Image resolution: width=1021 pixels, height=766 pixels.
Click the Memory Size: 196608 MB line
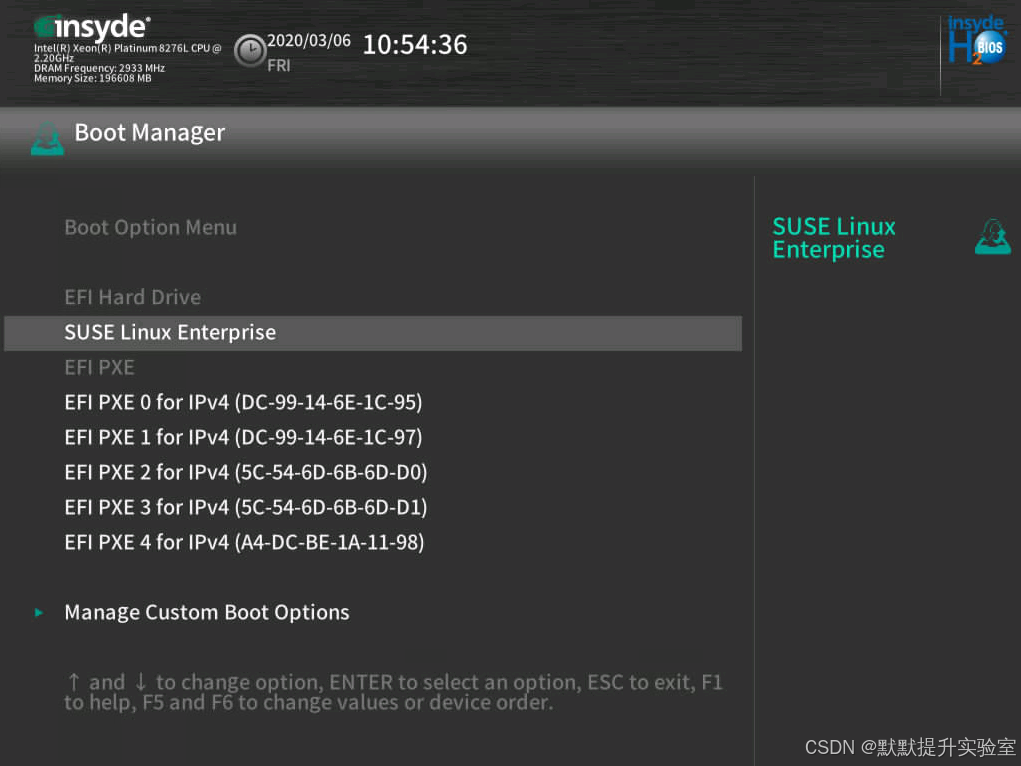coord(92,78)
